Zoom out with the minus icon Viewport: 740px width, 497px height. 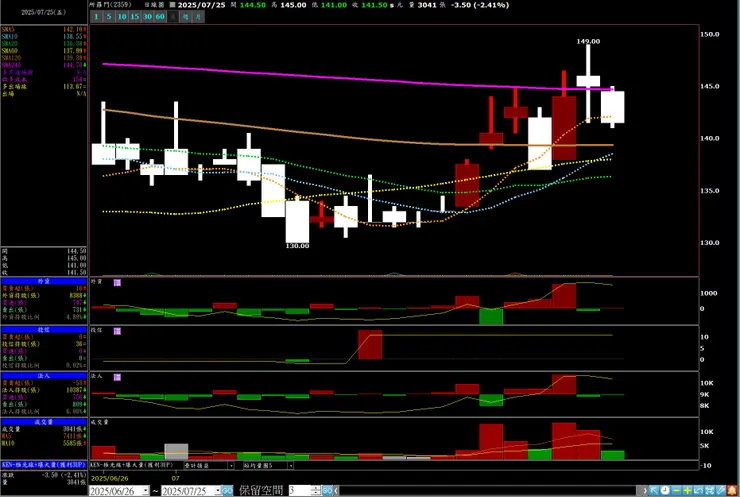click(676, 490)
